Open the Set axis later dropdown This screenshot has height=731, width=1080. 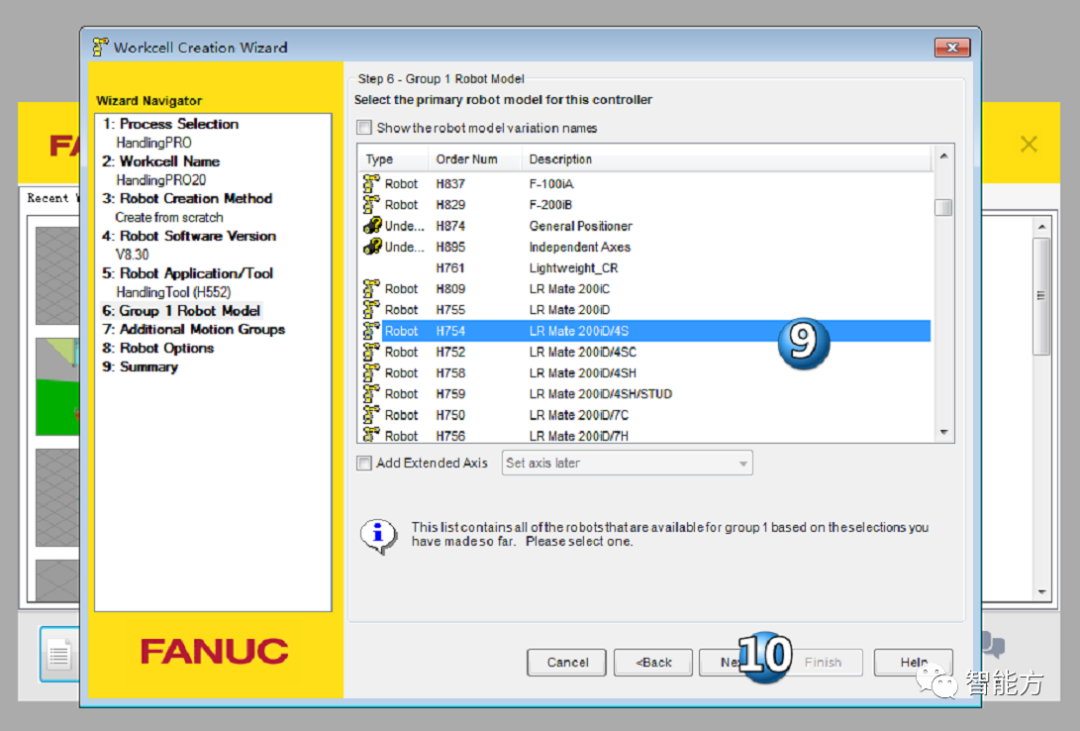[x=627, y=463]
